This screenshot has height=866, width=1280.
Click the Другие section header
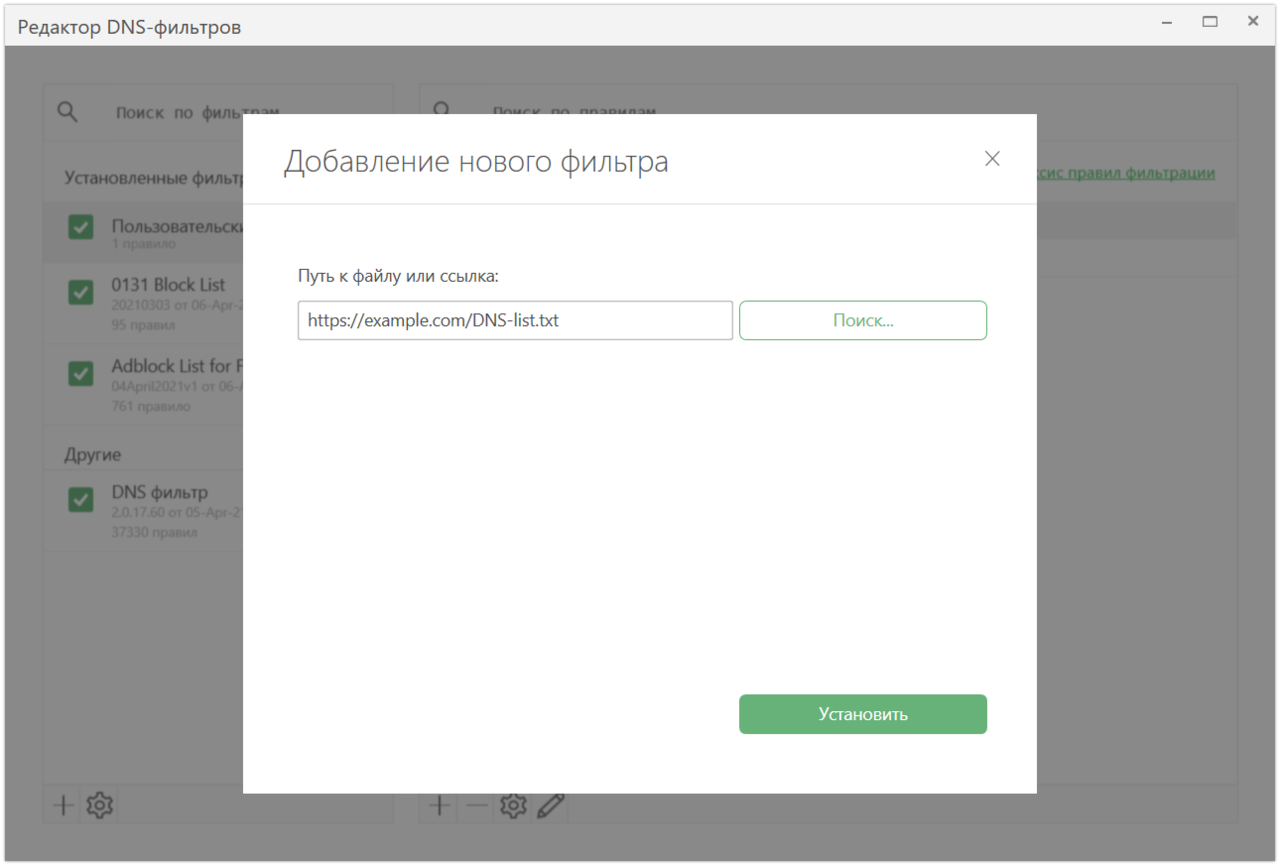pyautogui.click(x=93, y=454)
